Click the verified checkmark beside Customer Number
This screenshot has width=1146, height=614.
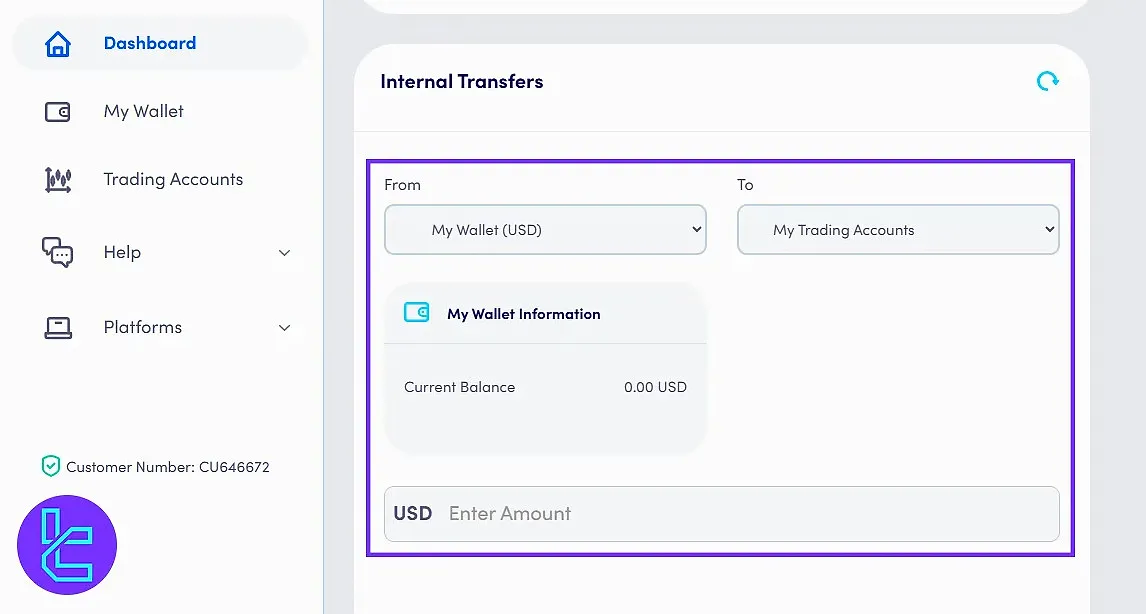(52, 465)
